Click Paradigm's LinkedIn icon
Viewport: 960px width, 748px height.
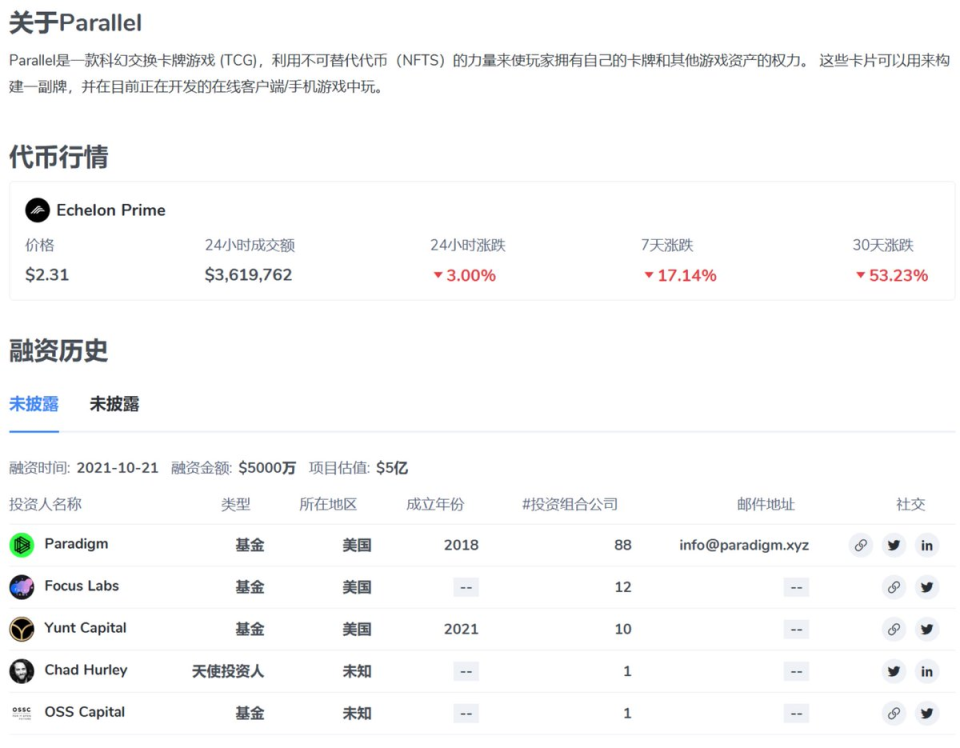pos(927,546)
